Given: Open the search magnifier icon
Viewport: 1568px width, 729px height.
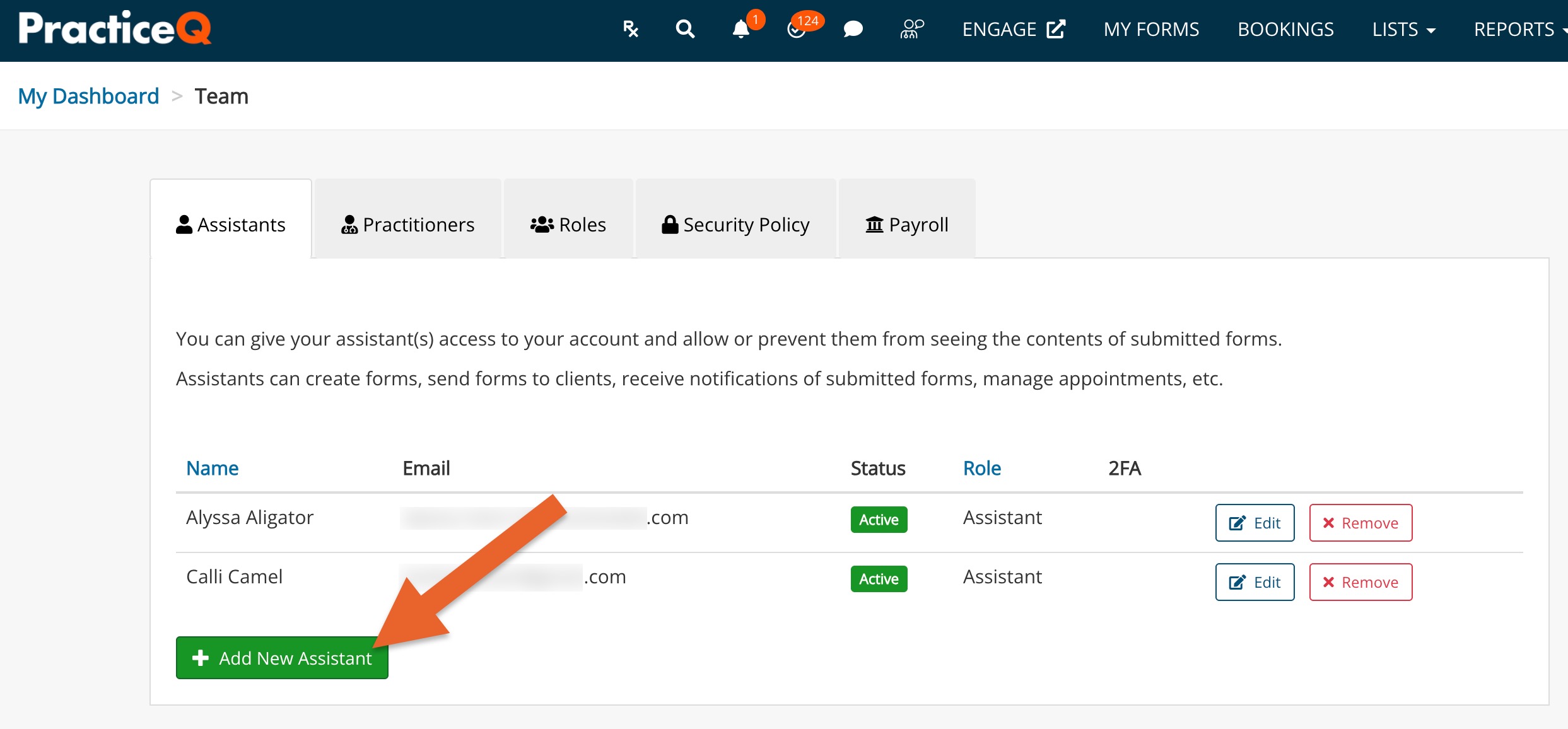Looking at the screenshot, I should 685,29.
